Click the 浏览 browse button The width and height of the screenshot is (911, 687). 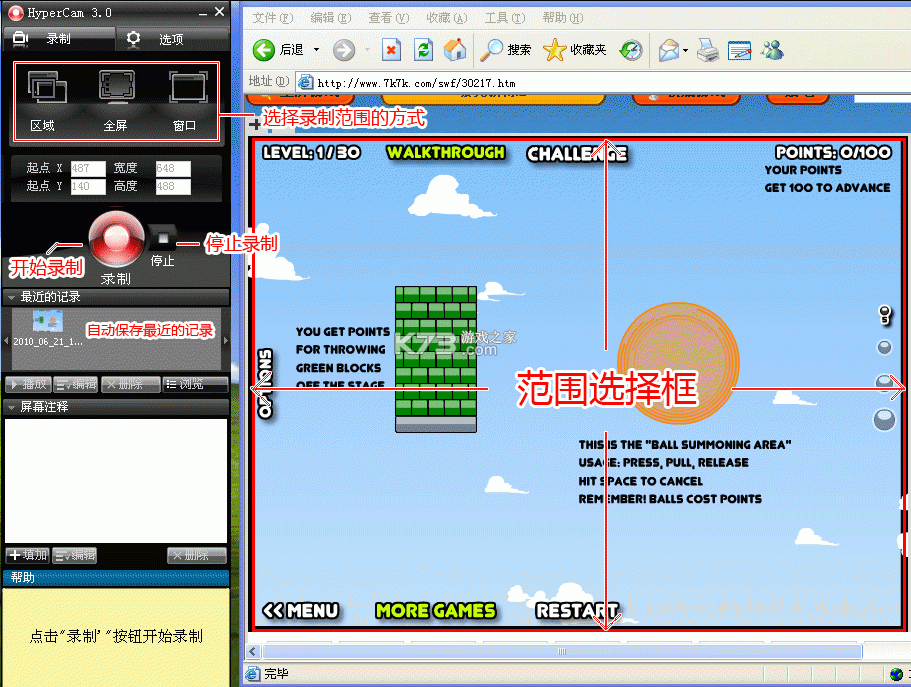[195, 384]
